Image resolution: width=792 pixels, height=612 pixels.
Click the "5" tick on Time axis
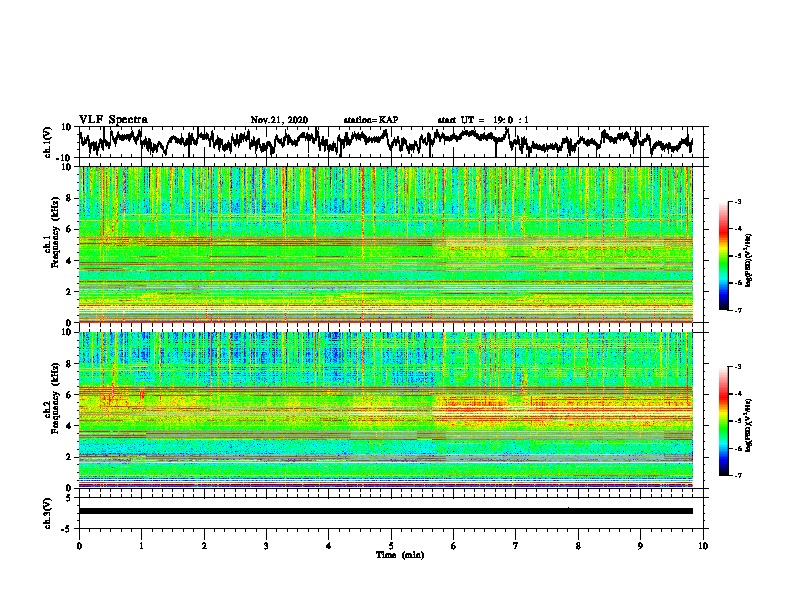pyautogui.click(x=391, y=546)
